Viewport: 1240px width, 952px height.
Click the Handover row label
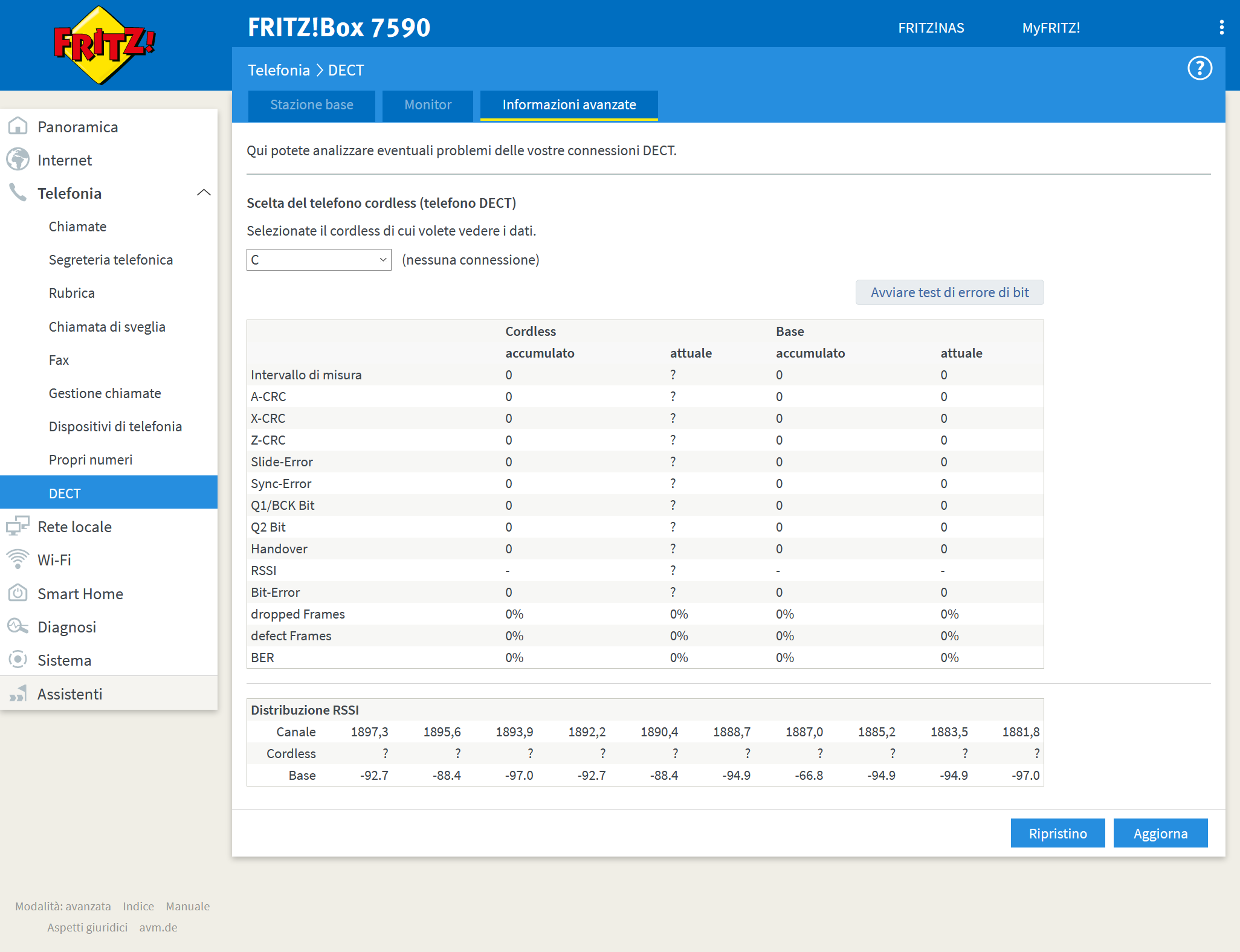coord(279,548)
